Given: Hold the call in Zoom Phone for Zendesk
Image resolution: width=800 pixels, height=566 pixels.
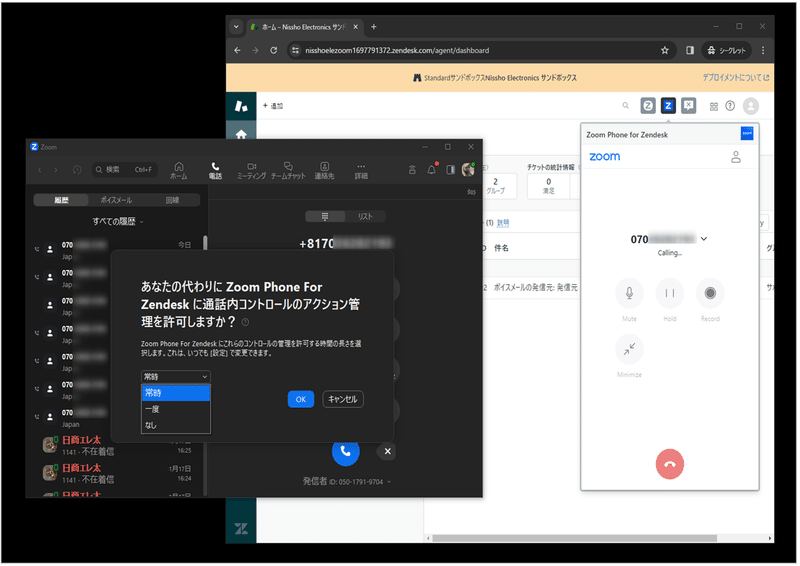Looking at the screenshot, I should (x=671, y=294).
